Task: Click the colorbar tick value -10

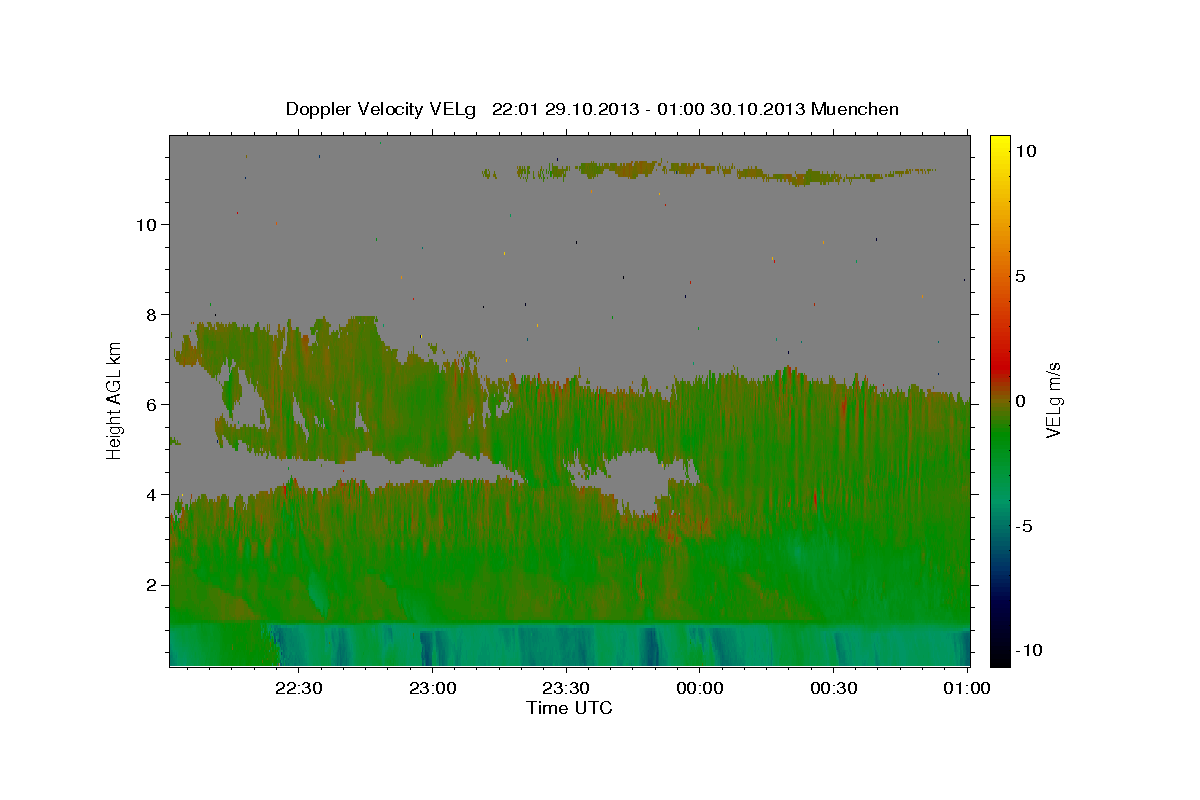Action: click(x=1029, y=650)
